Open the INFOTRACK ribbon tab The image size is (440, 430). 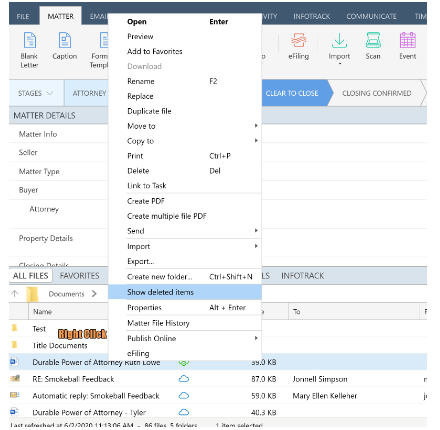point(311,16)
